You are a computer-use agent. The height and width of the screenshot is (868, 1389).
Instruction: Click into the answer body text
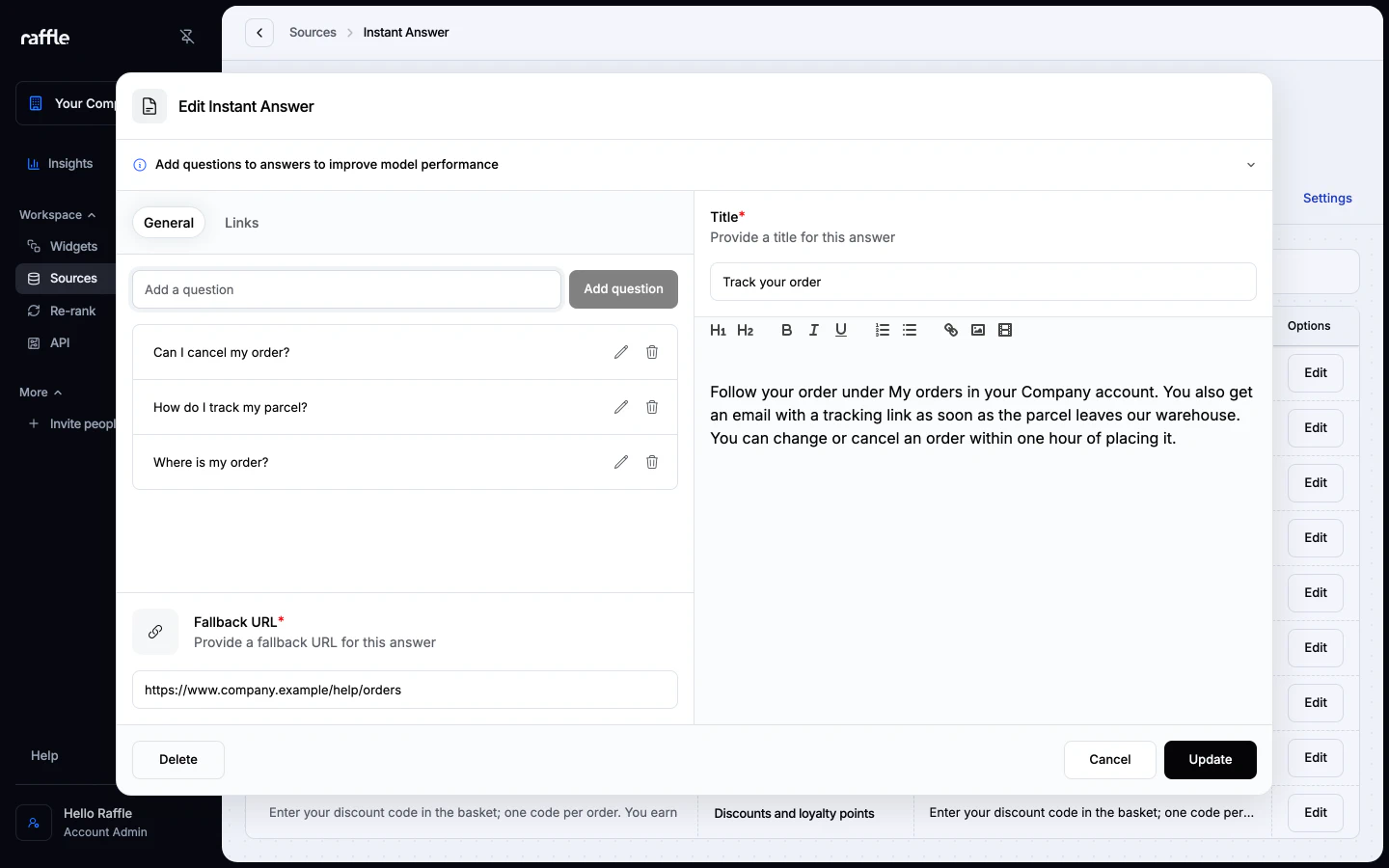point(982,415)
